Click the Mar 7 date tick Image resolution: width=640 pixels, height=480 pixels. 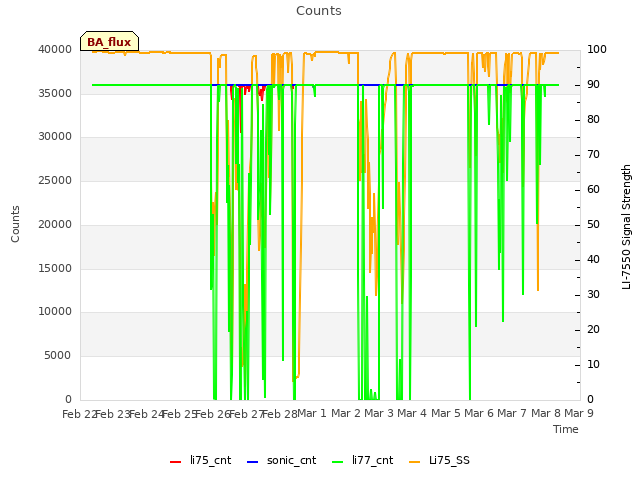click(512, 414)
